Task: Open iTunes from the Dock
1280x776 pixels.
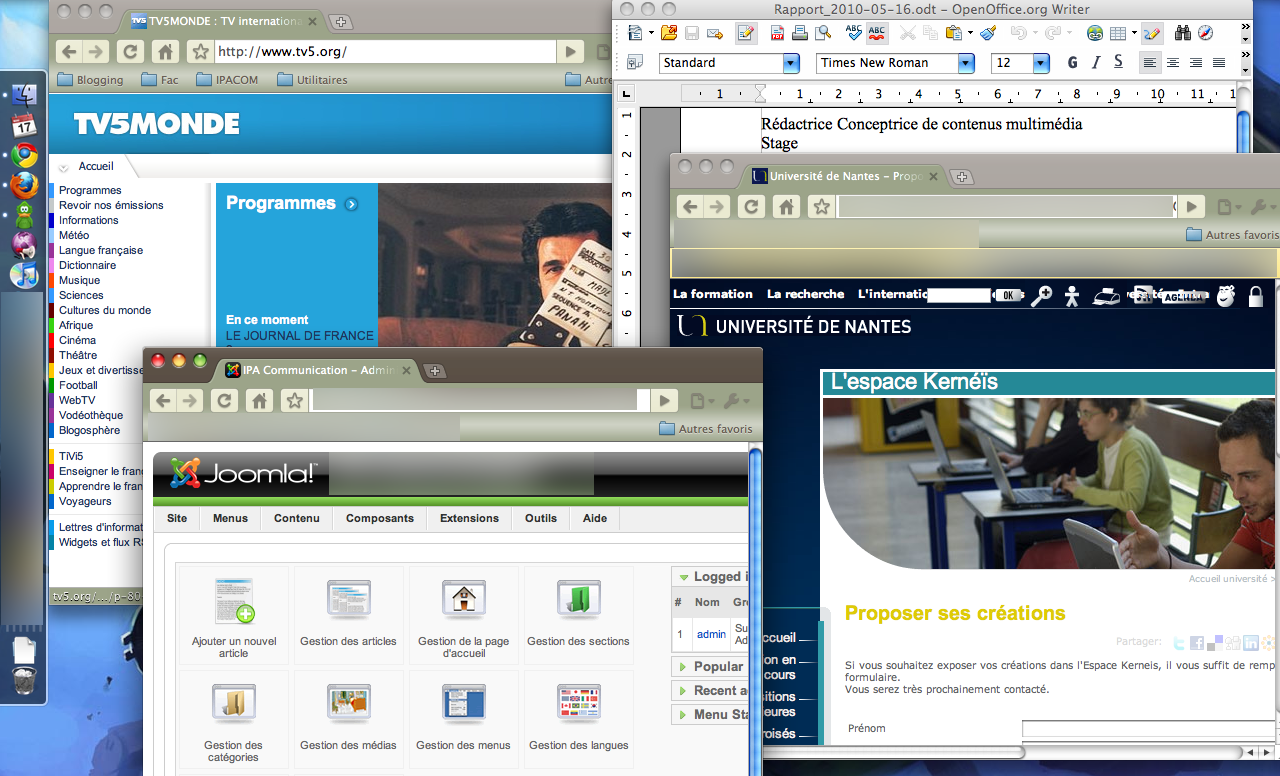Action: [24, 275]
